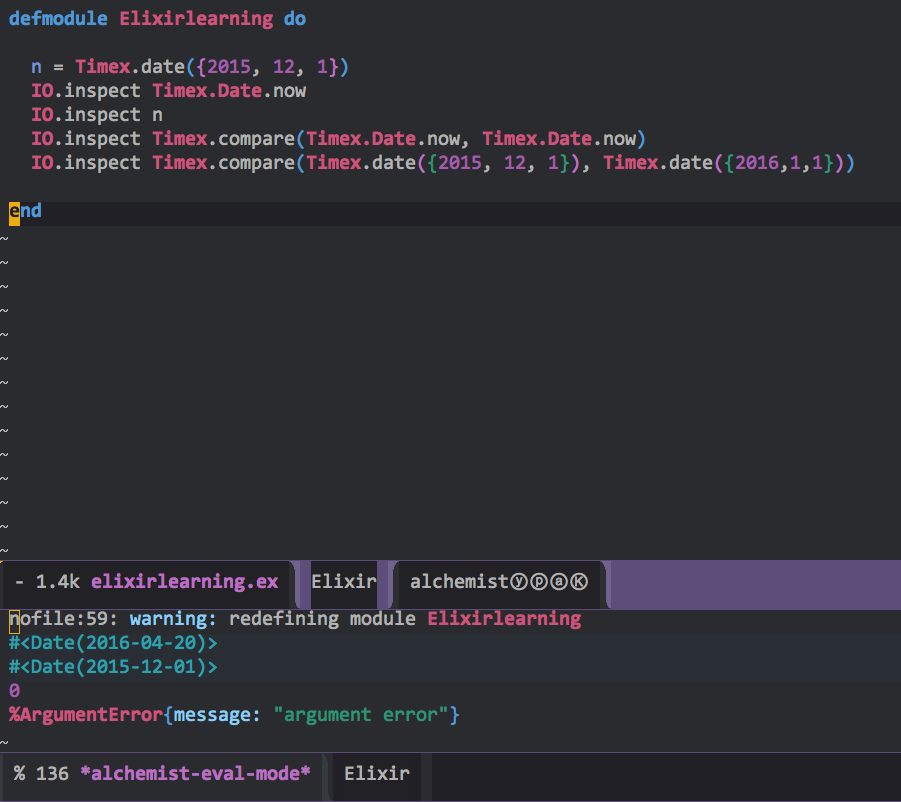The height and width of the screenshot is (802, 901).
Task: Click the '#<Date(2015-12-01)>' output line
Action: 113,667
